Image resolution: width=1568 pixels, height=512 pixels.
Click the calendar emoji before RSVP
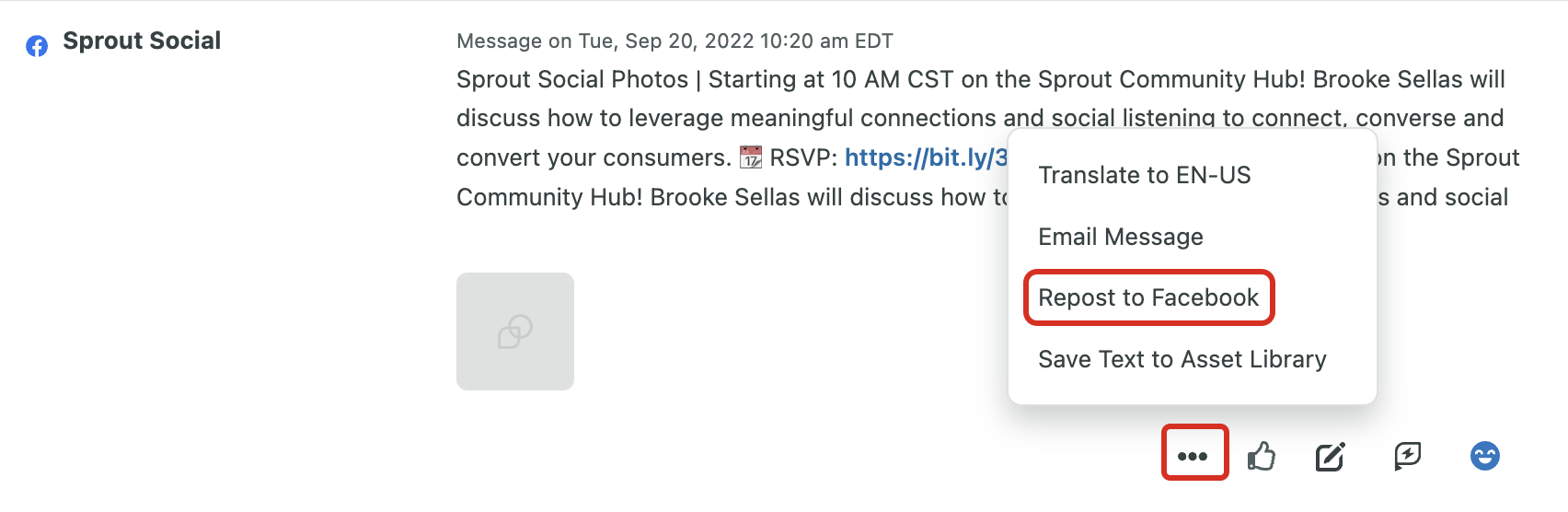point(751,157)
